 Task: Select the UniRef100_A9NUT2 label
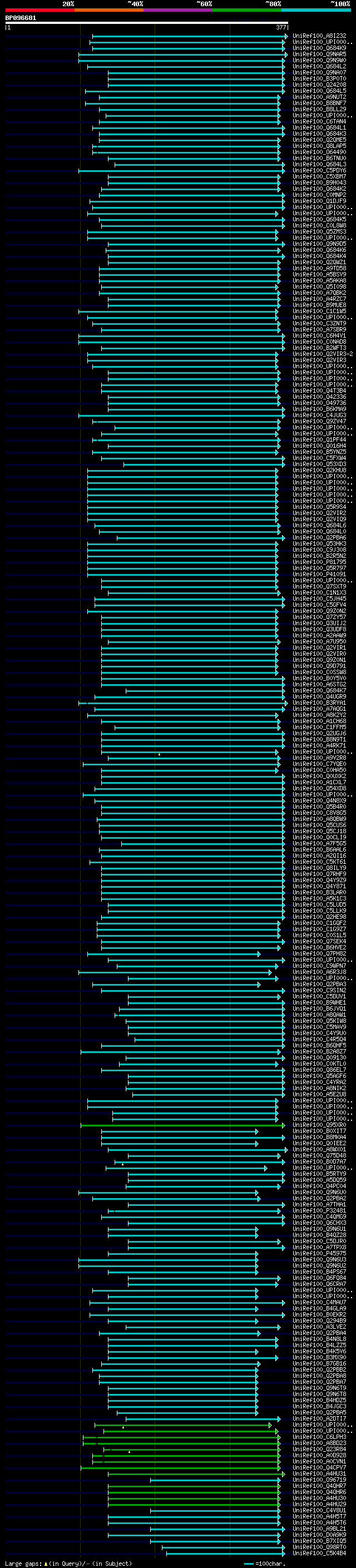point(319,97)
